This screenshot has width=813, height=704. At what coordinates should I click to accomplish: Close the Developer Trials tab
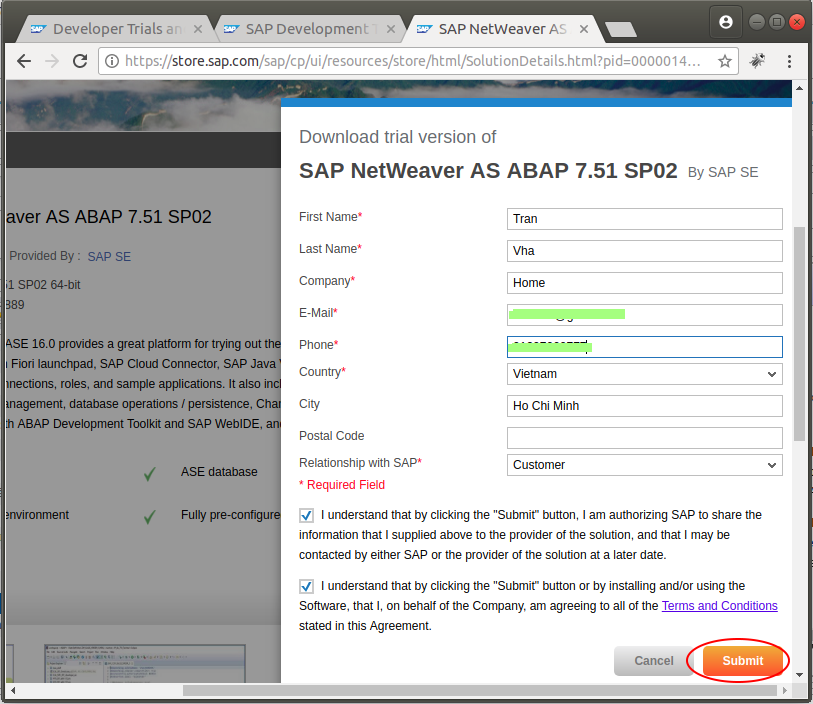click(198, 29)
